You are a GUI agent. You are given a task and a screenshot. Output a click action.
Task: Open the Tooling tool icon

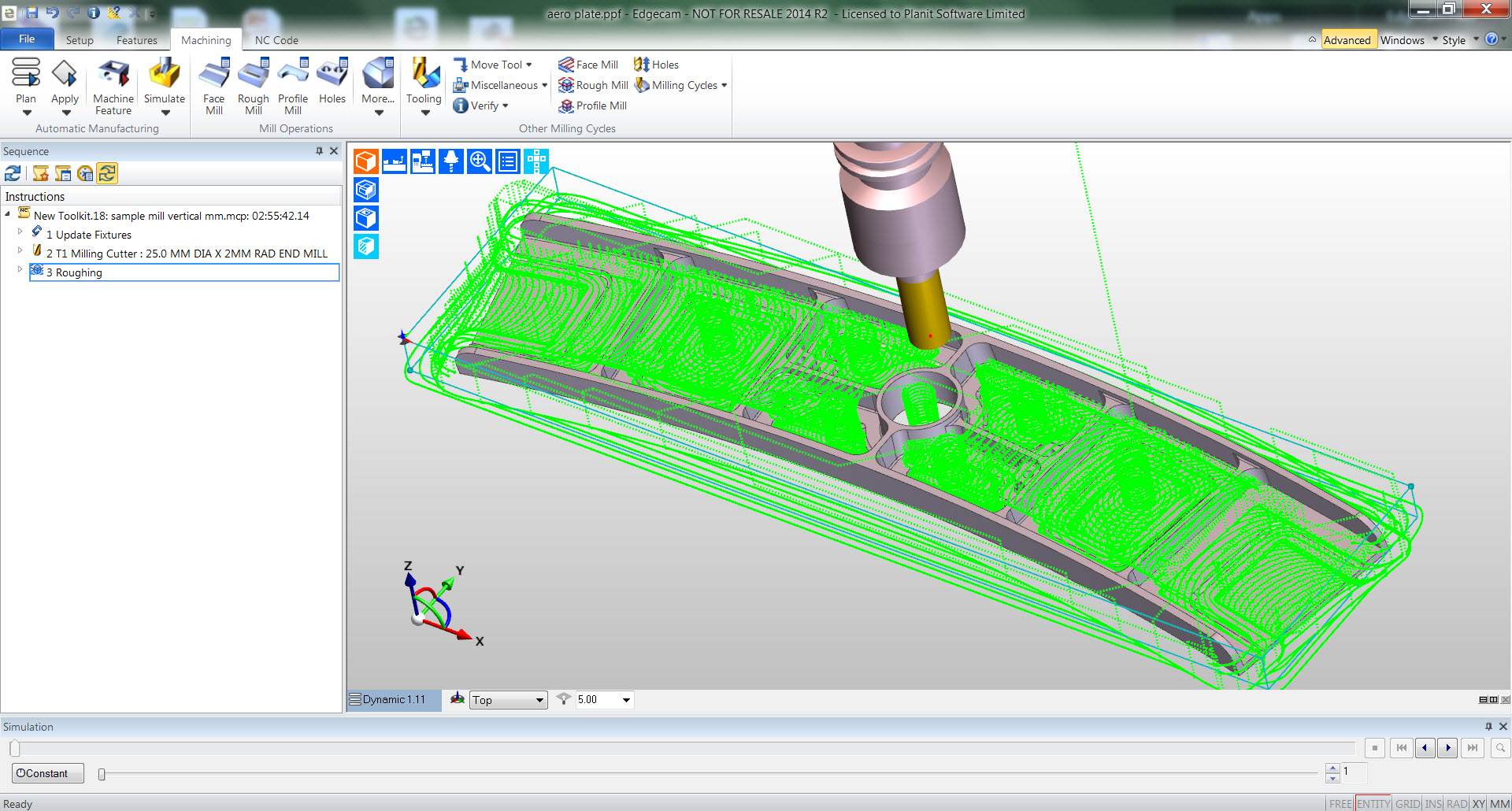[424, 76]
